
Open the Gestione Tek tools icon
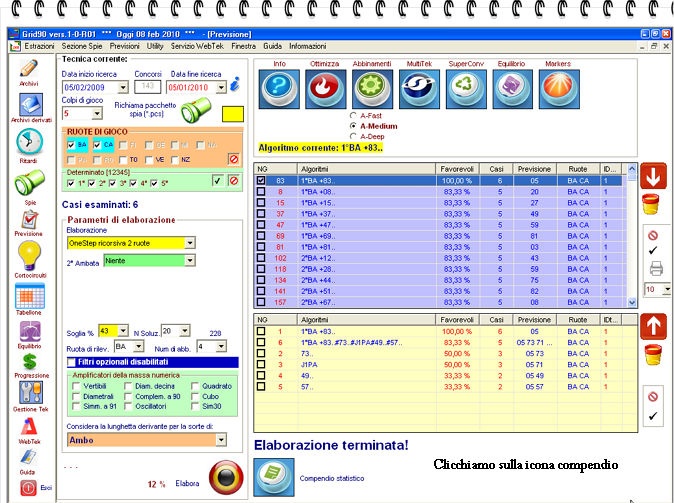[x=31, y=393]
